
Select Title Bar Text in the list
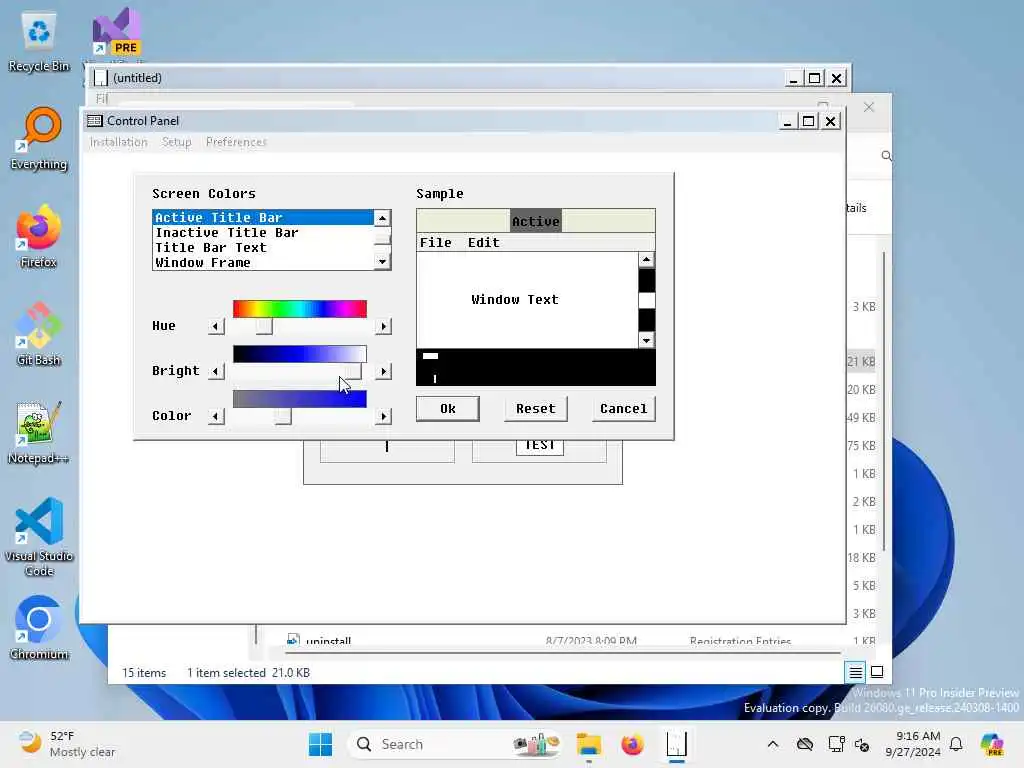263,248
